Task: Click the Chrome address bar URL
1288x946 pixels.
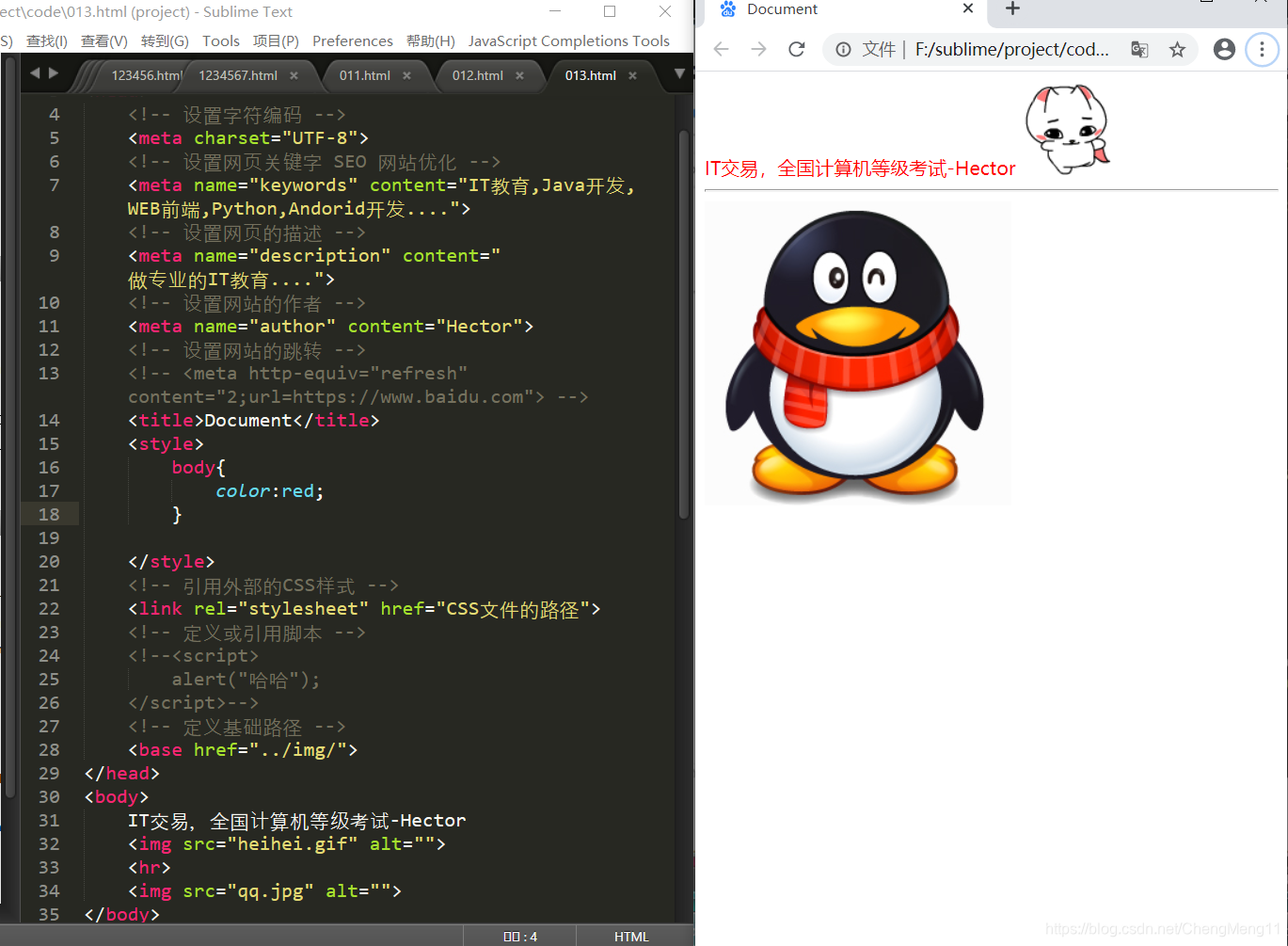Action: (1011, 49)
